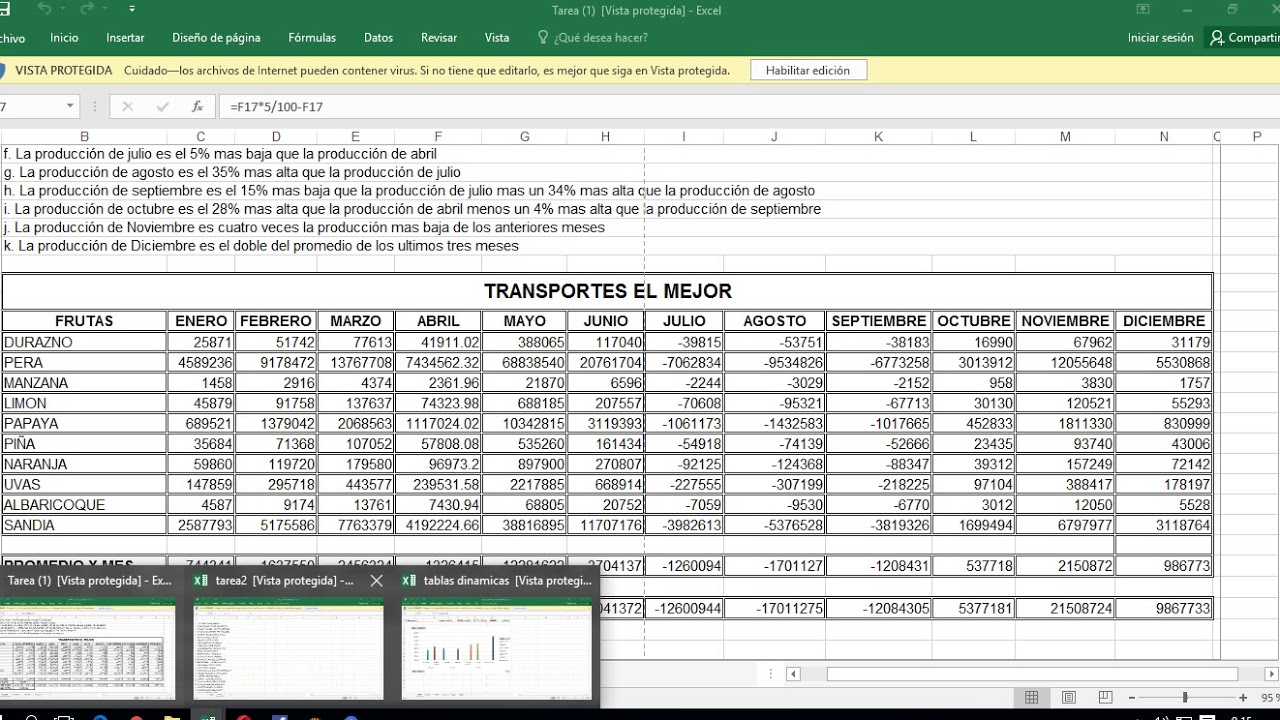Open the Undo history dropdown arrow
This screenshot has height=720, width=1280.
coord(63,10)
